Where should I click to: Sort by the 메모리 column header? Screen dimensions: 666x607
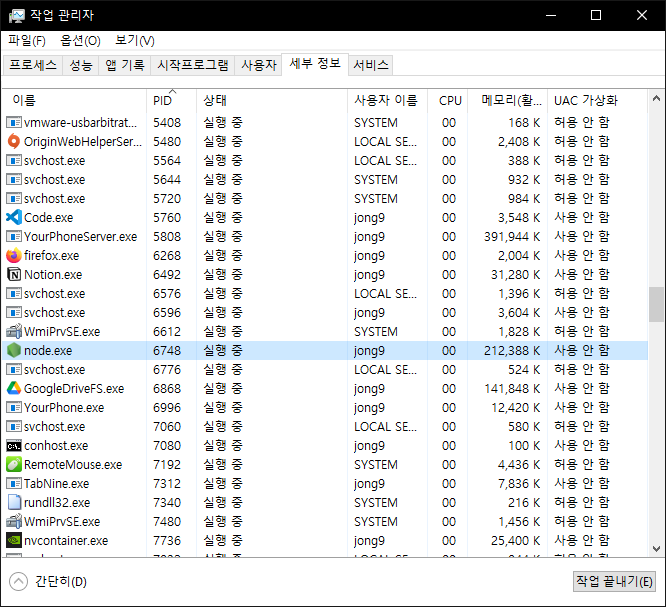point(508,101)
